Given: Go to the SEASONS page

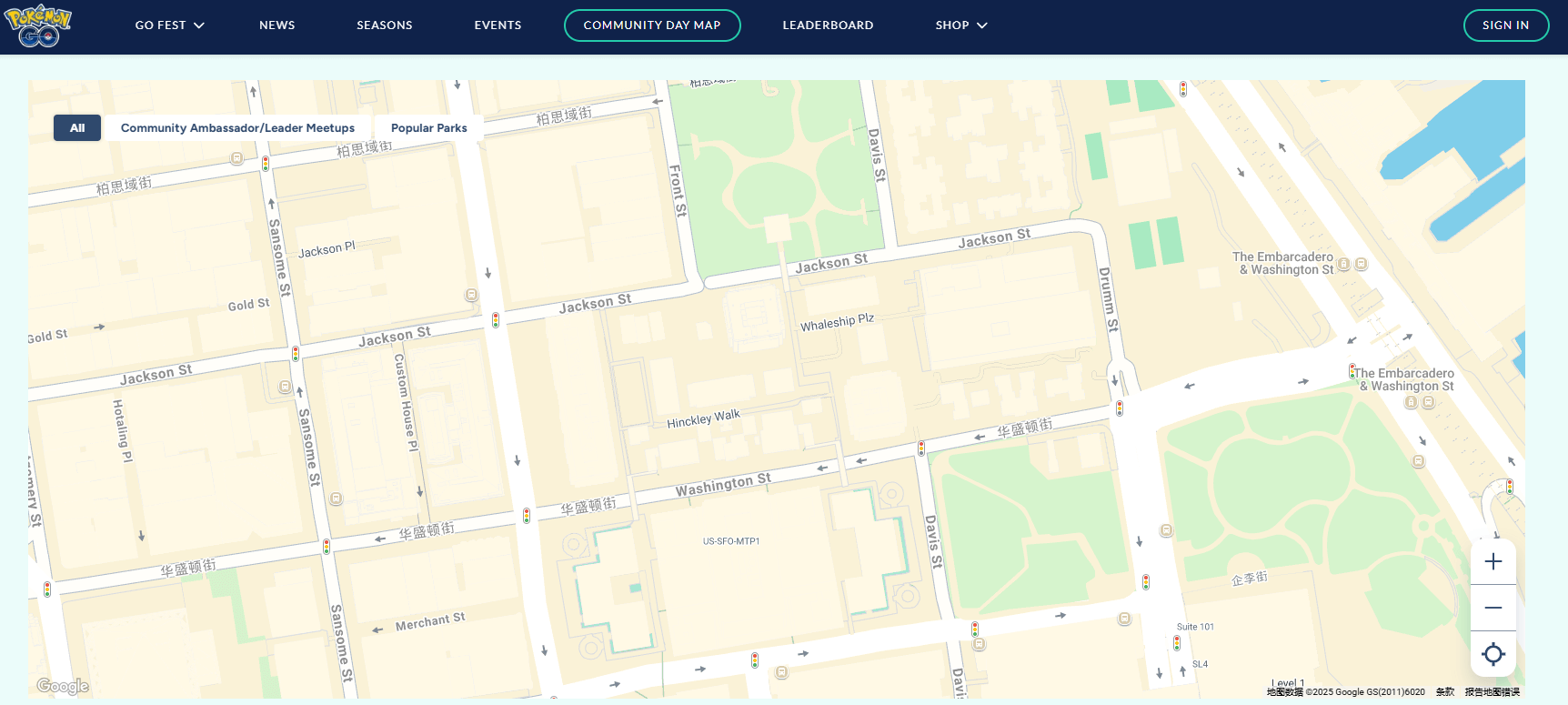Looking at the screenshot, I should click(384, 25).
